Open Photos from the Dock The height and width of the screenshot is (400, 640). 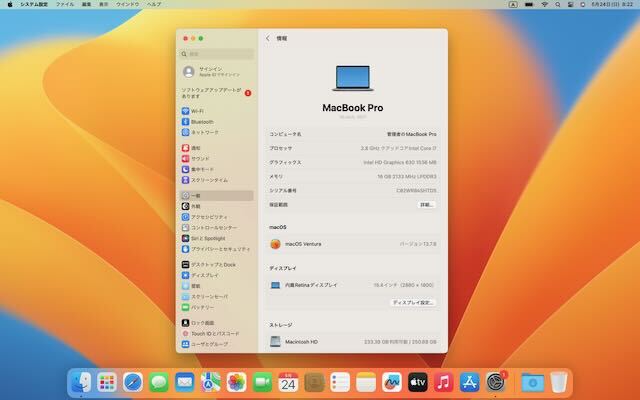point(237,382)
